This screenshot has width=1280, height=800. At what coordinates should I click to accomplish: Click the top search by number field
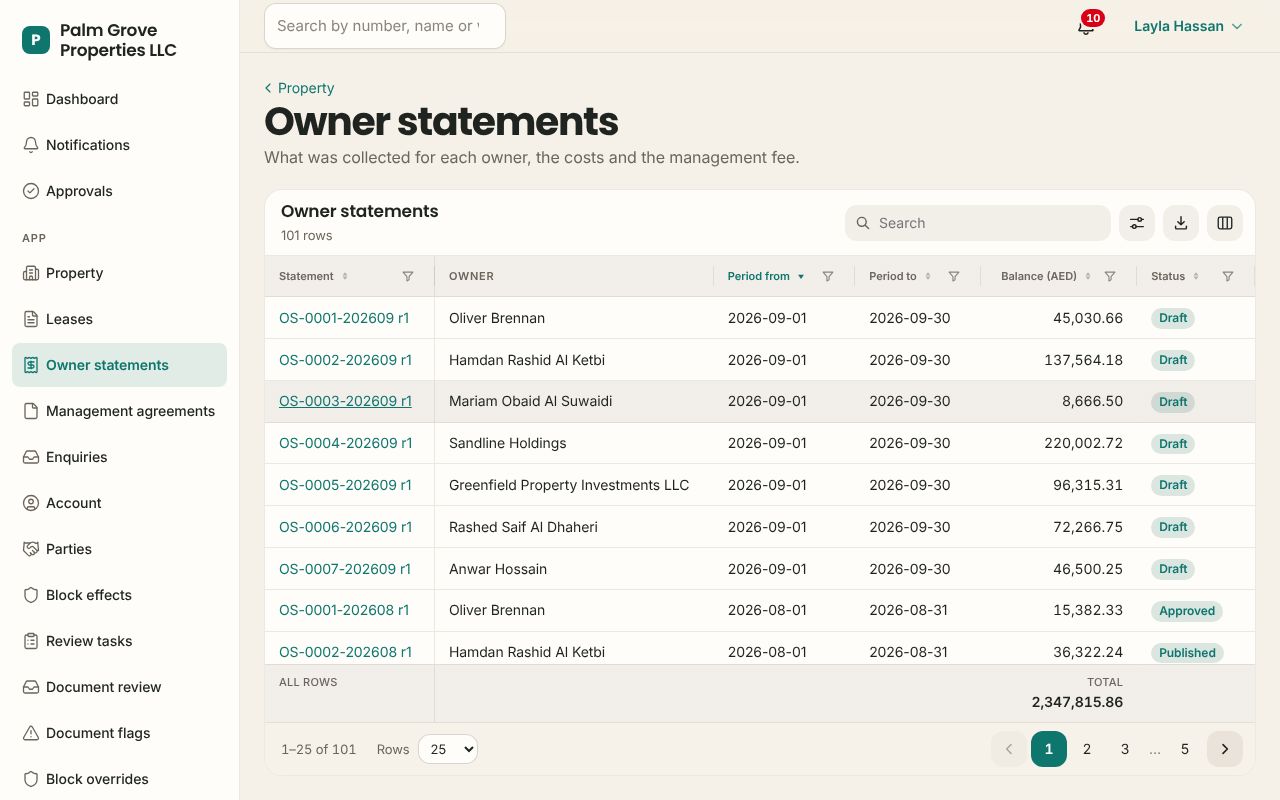pos(385,26)
